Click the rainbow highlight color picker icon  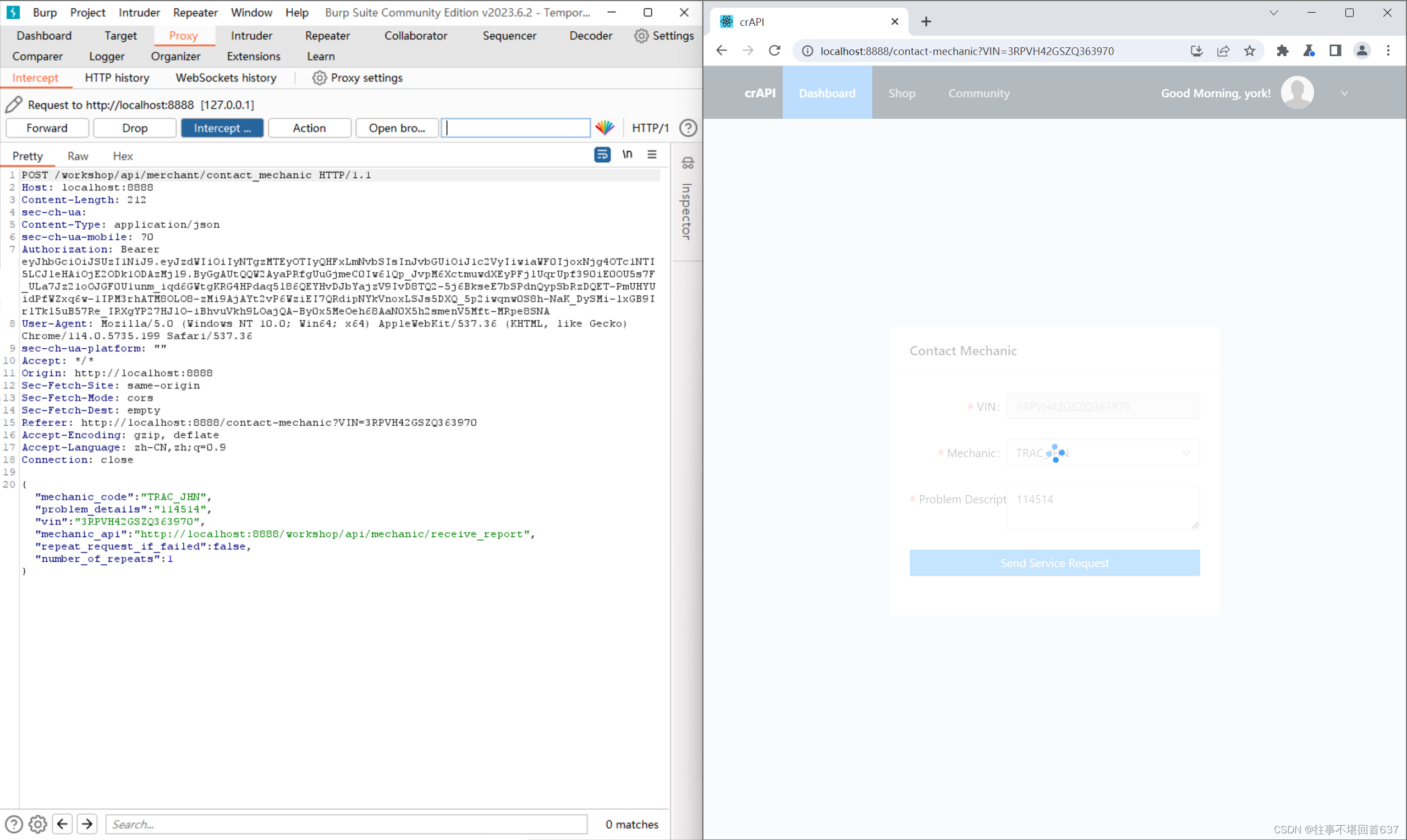(x=604, y=128)
